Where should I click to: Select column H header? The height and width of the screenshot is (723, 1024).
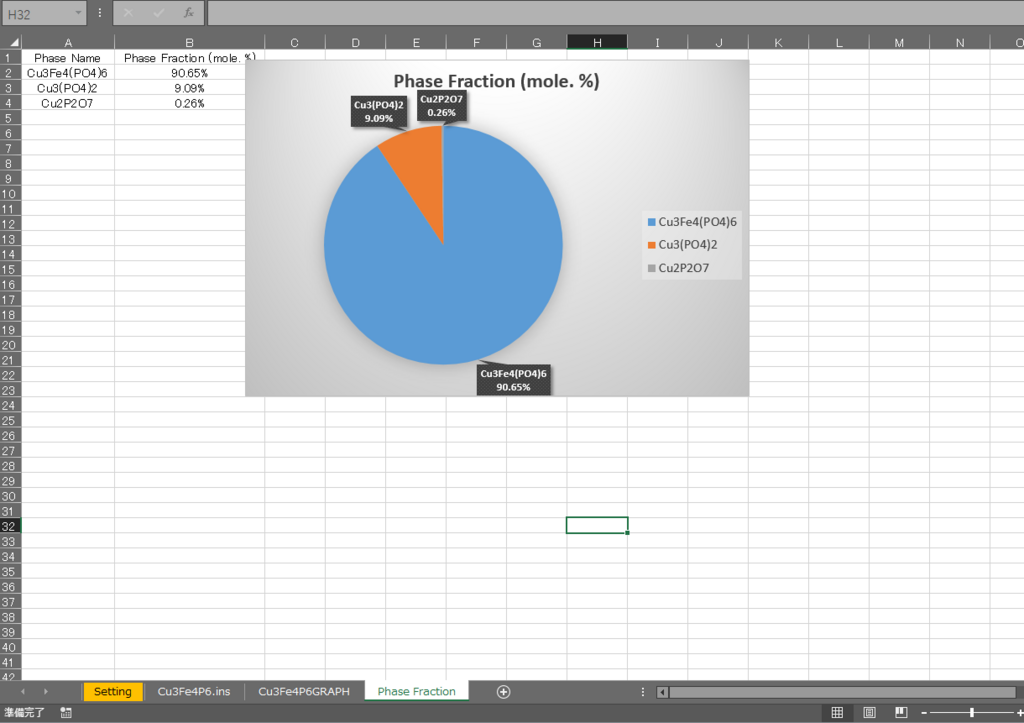597,42
